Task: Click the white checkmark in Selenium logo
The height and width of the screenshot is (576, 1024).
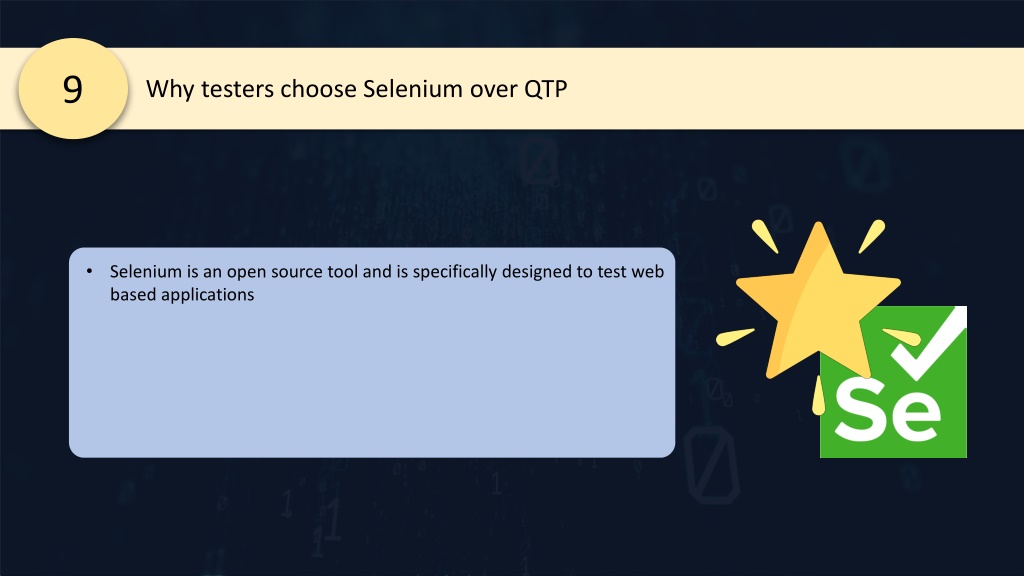Action: [x=927, y=345]
